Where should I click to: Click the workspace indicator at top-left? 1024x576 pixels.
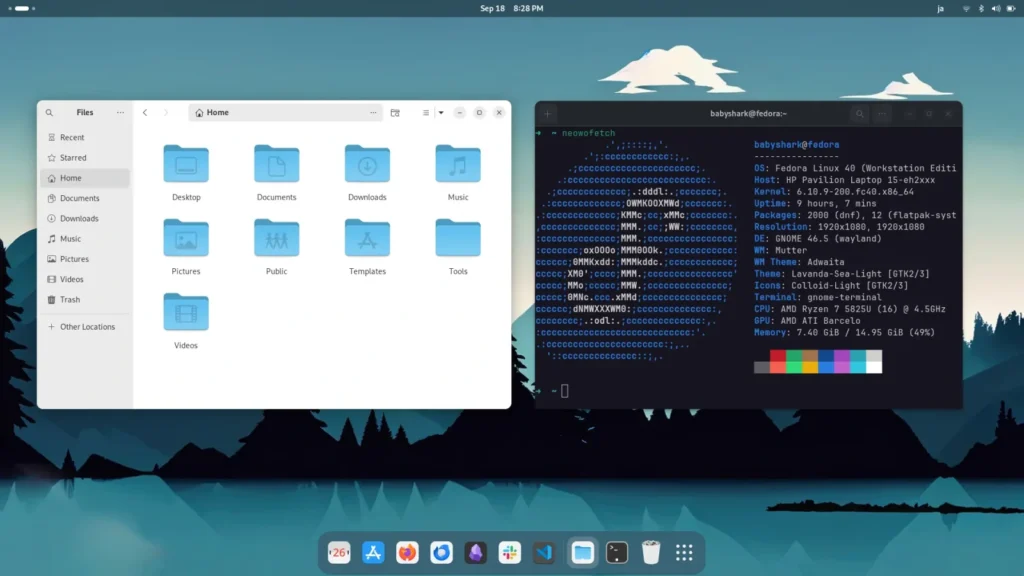[22, 8]
